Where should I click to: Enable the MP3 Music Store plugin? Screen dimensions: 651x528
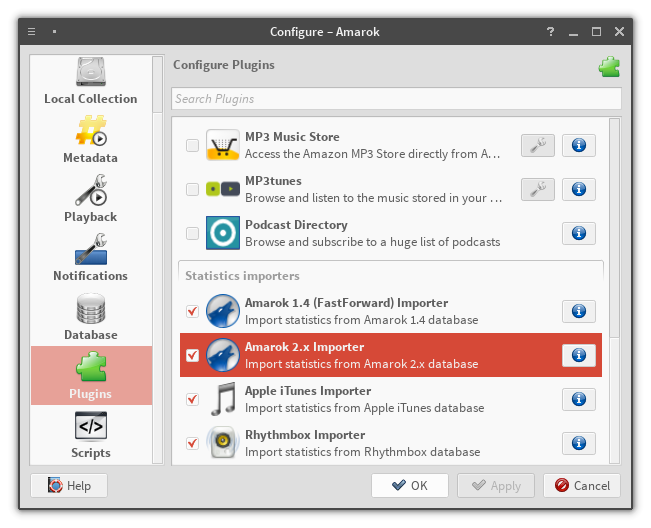click(x=192, y=145)
